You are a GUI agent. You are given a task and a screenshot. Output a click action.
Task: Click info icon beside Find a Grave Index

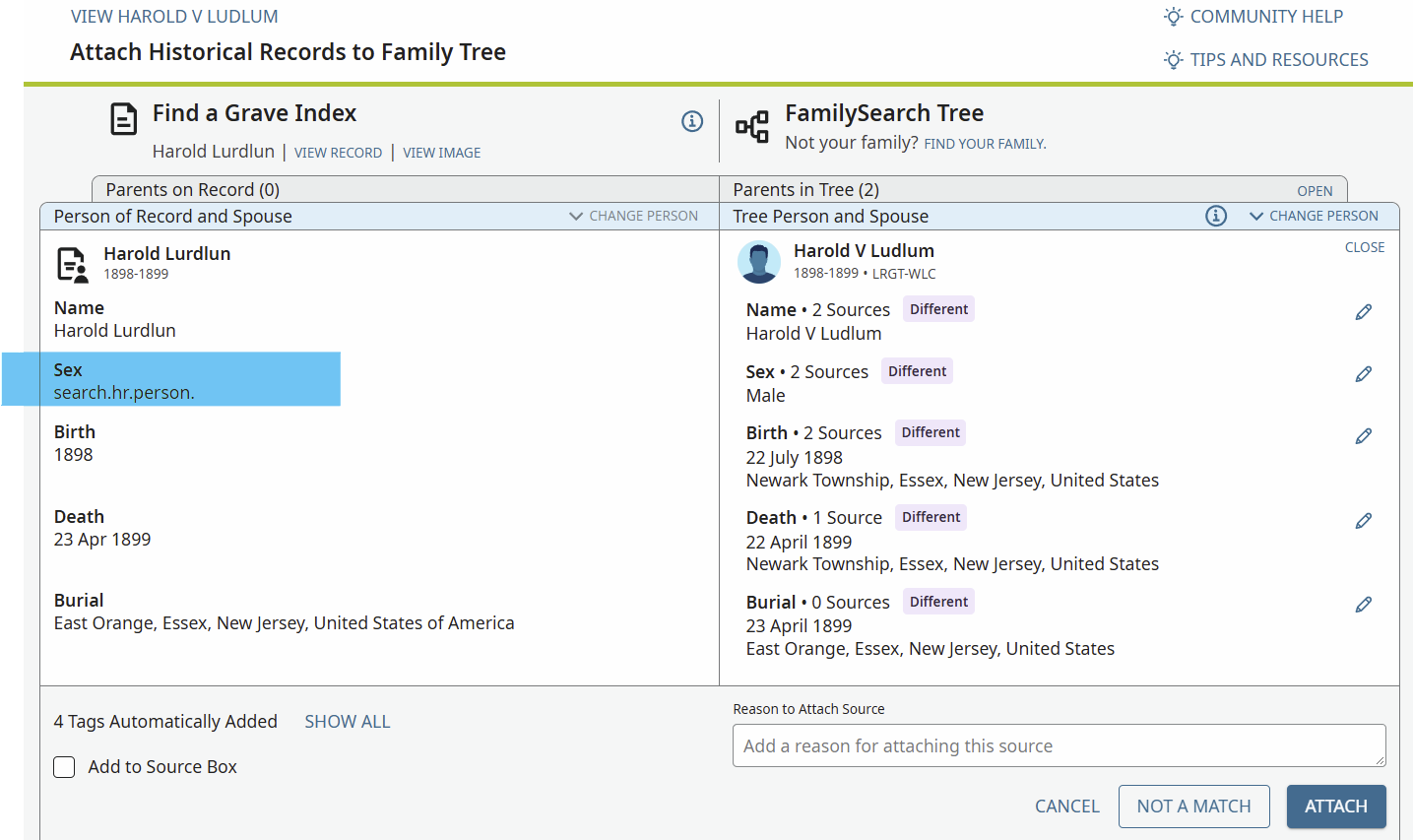pyautogui.click(x=692, y=121)
